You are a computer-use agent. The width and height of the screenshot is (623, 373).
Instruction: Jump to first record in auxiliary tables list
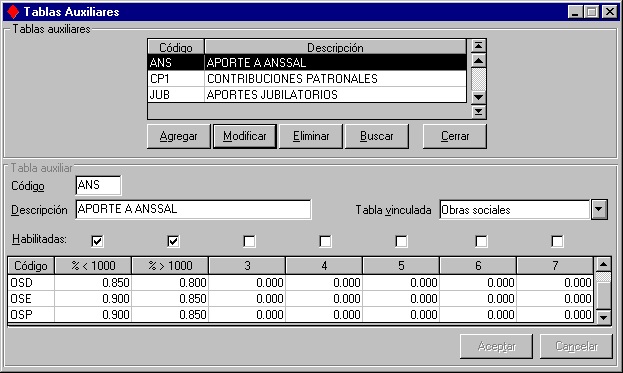(x=478, y=46)
